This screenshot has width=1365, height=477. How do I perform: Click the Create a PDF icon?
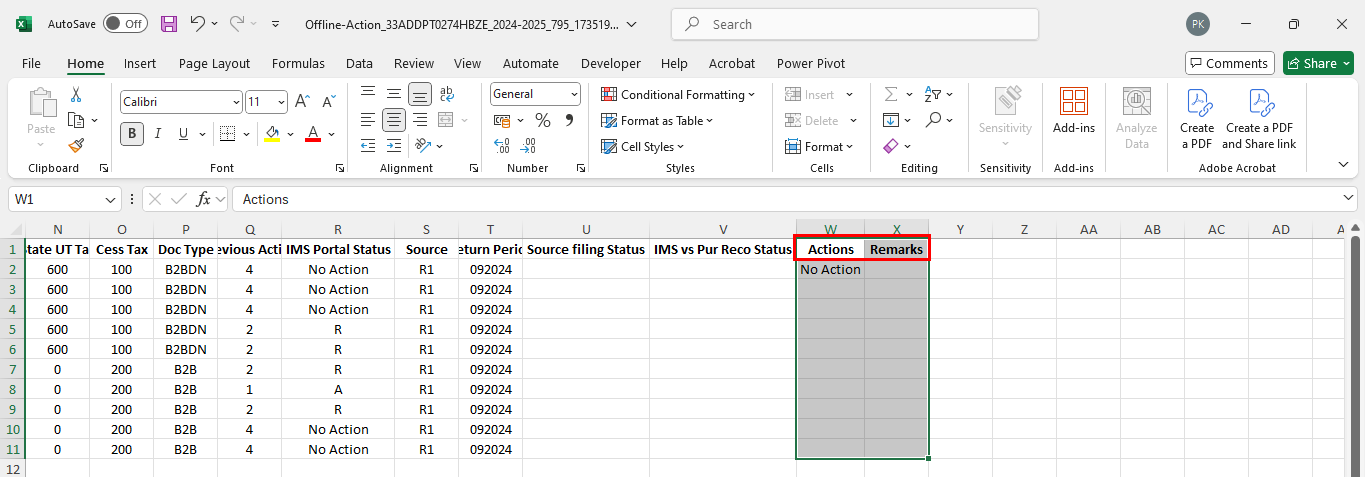pyautogui.click(x=1197, y=118)
